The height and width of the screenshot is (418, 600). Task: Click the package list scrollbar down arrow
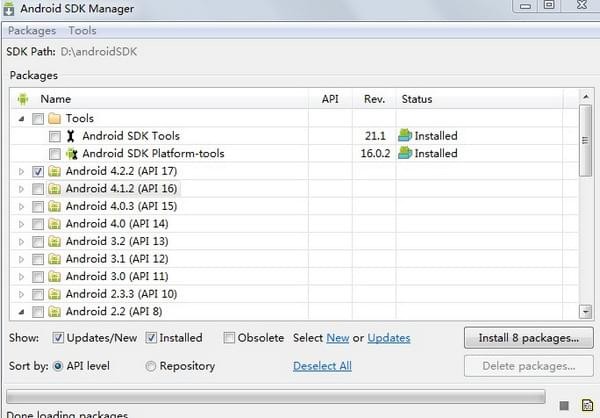pos(586,311)
